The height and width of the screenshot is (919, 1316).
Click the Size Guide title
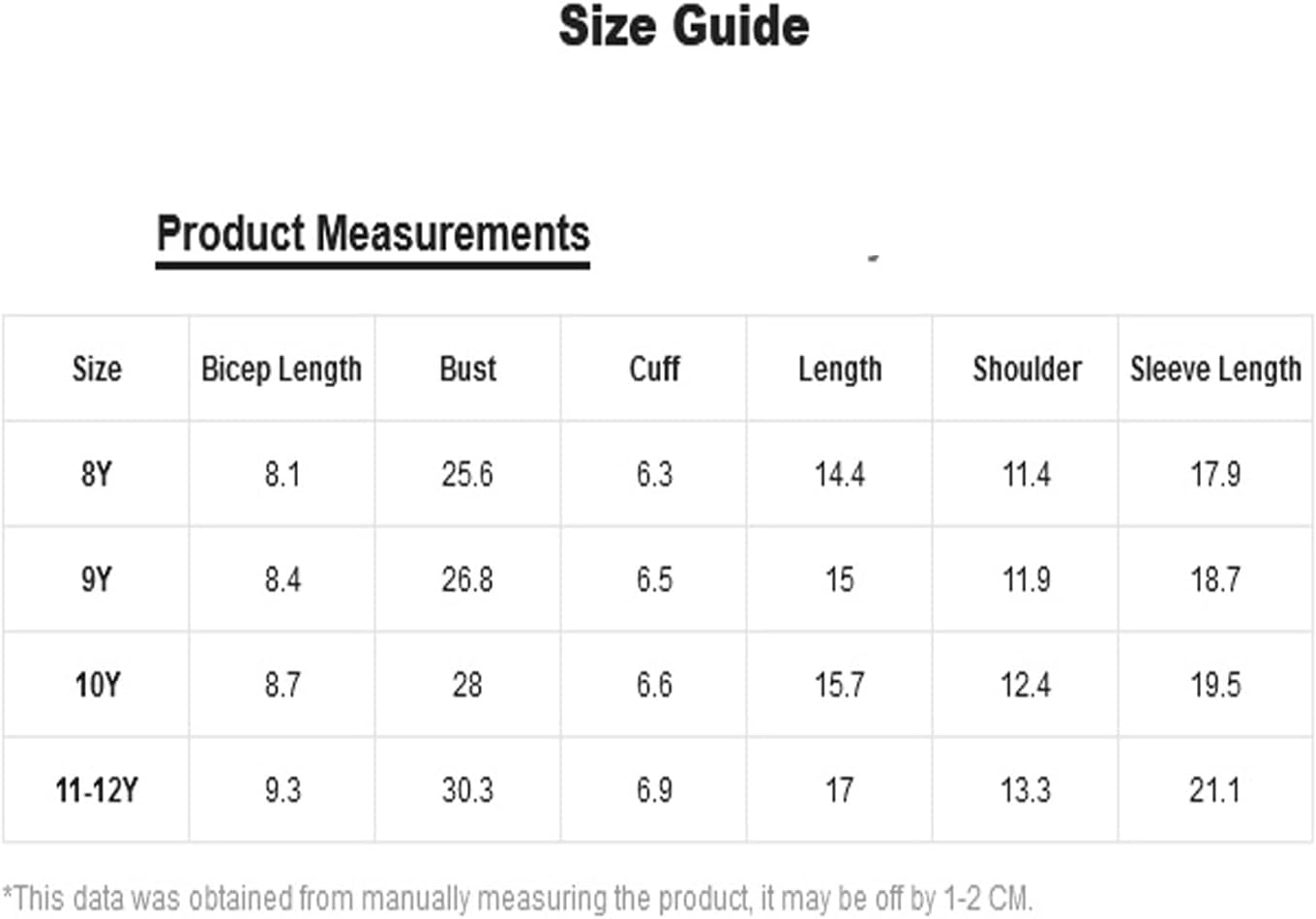pos(683,26)
